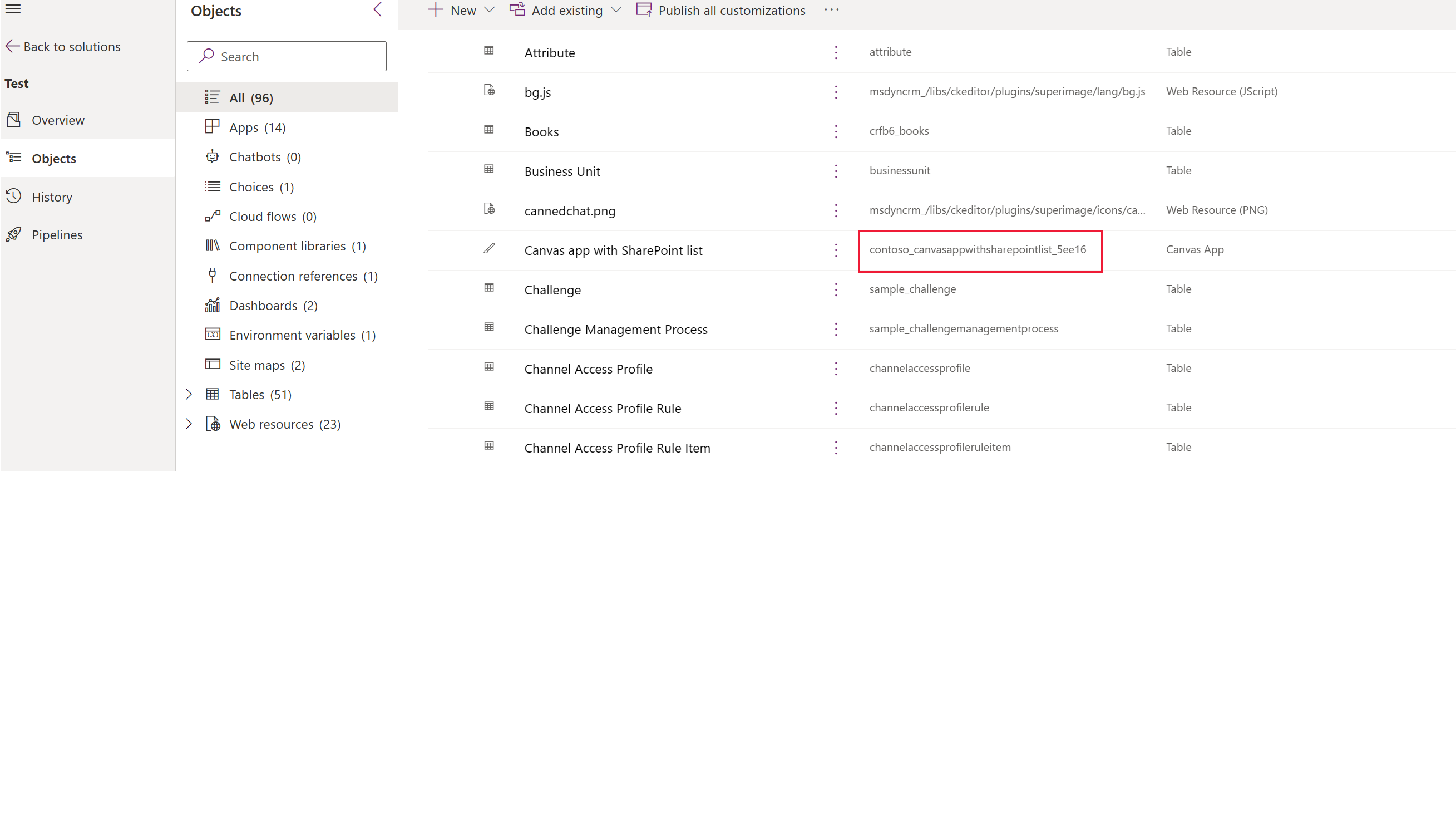This screenshot has width=1456, height=835.
Task: Click contoso_canvasappwithsharepointlist_5ee16 name cell
Action: 978,249
